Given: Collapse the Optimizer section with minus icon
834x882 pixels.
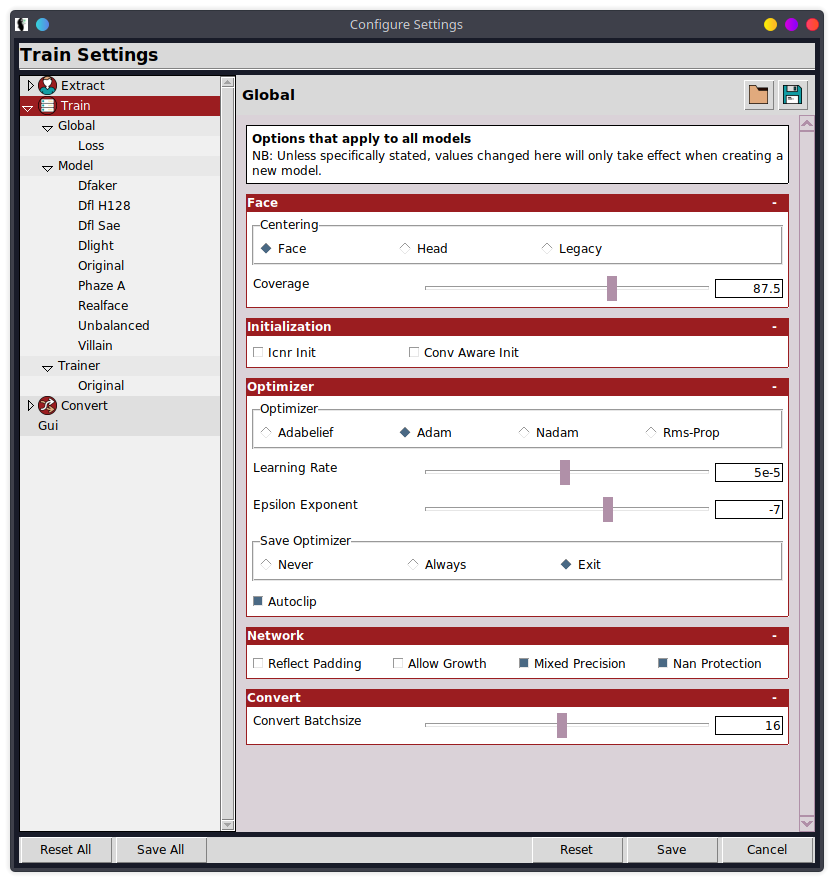Looking at the screenshot, I should click(x=774, y=387).
